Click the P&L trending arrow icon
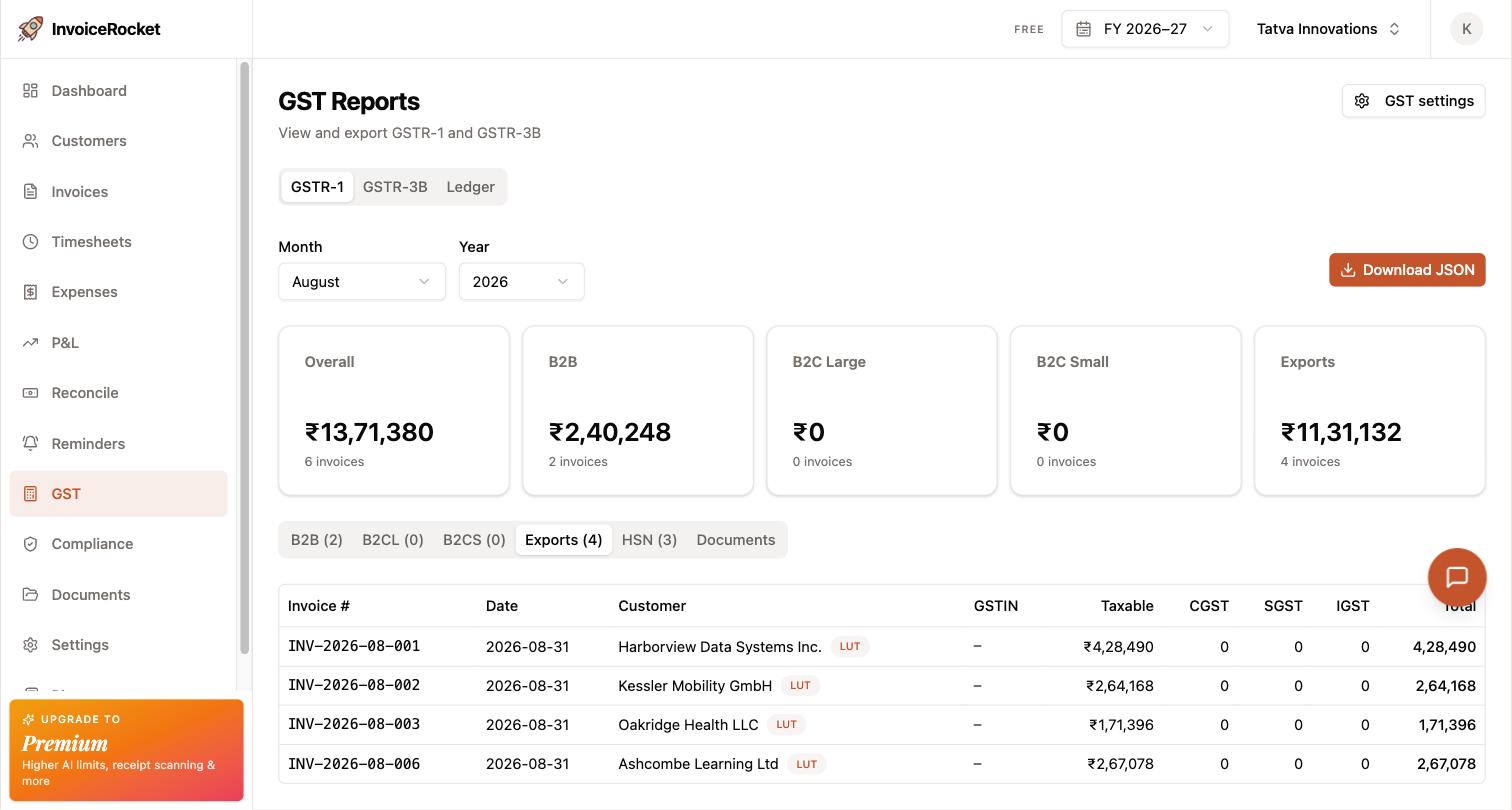 tap(31, 343)
